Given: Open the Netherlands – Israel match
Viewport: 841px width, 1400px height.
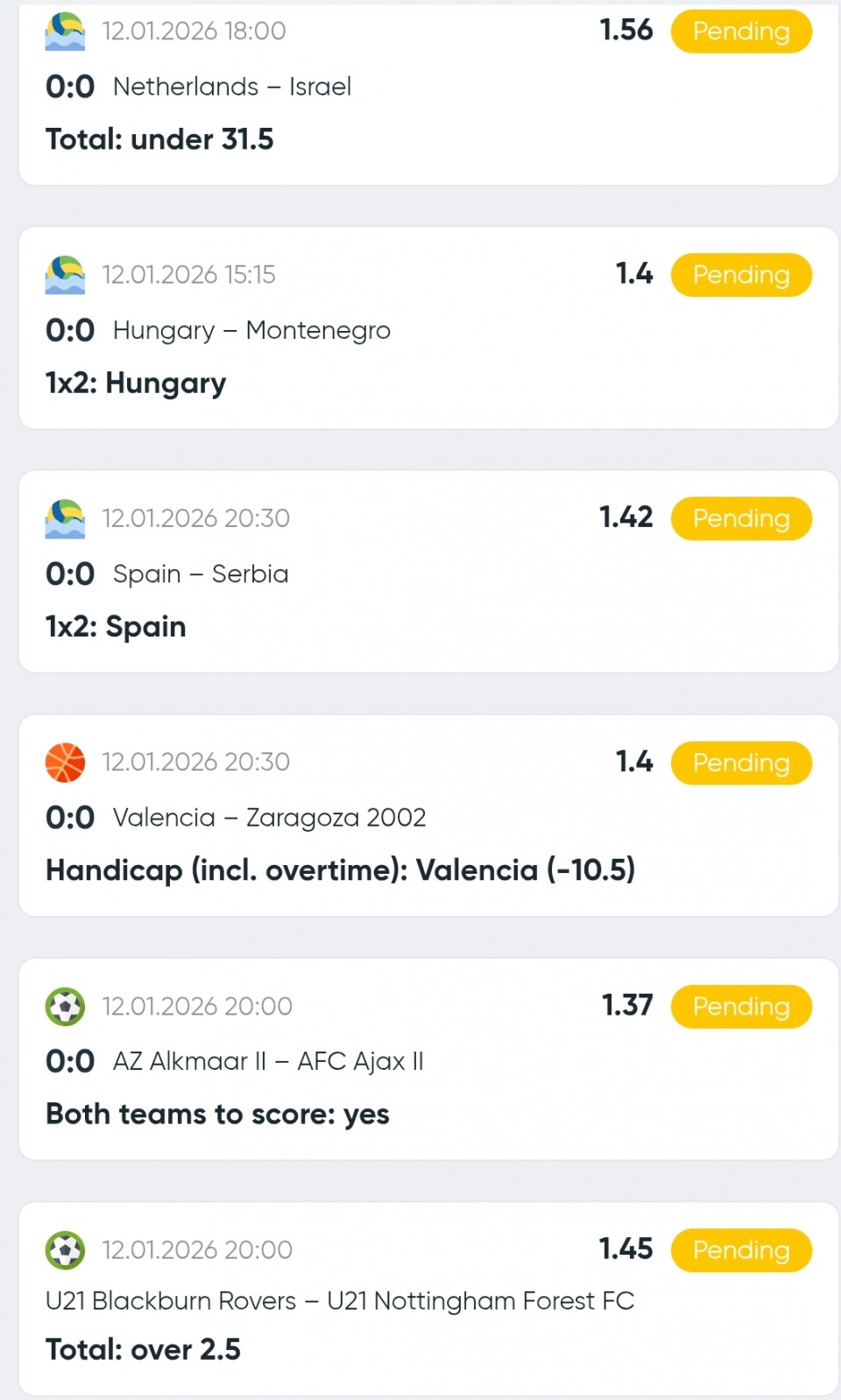Looking at the screenshot, I should (x=231, y=87).
